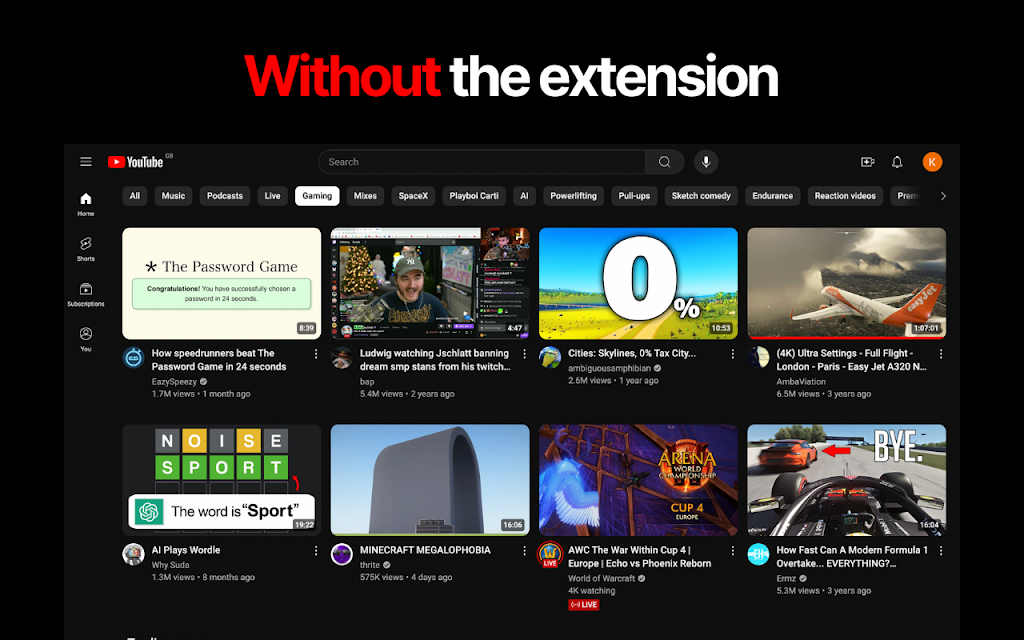Select the Playboi Carti chip
This screenshot has width=1024, height=640.
(x=474, y=196)
